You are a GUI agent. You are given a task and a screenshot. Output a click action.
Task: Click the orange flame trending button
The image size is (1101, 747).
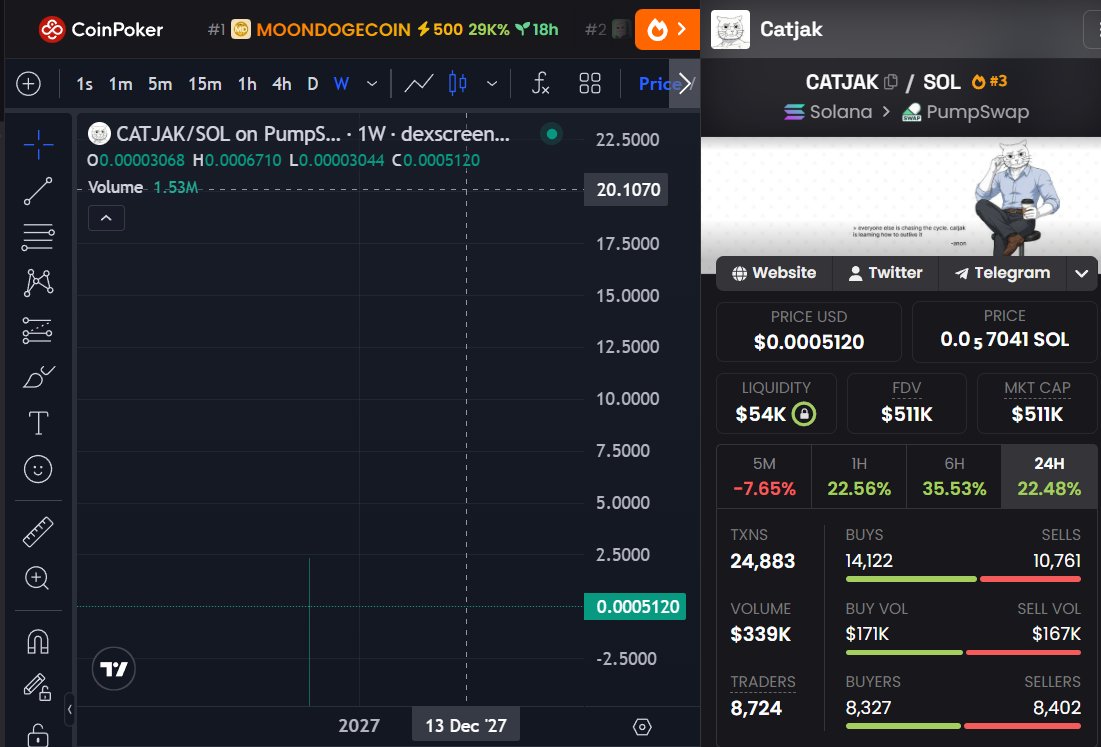667,29
